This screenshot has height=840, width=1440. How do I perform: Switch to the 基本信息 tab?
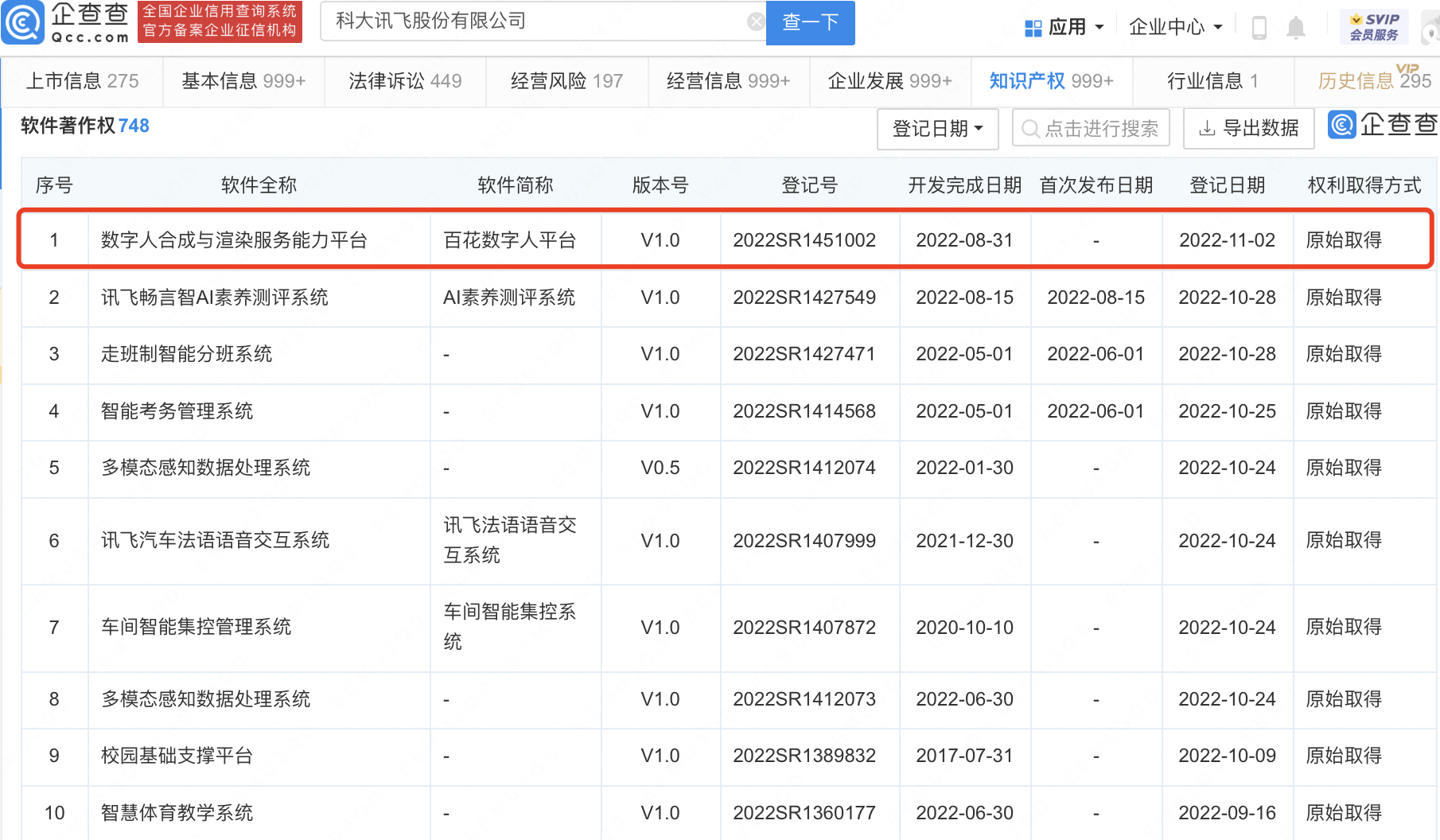243,81
